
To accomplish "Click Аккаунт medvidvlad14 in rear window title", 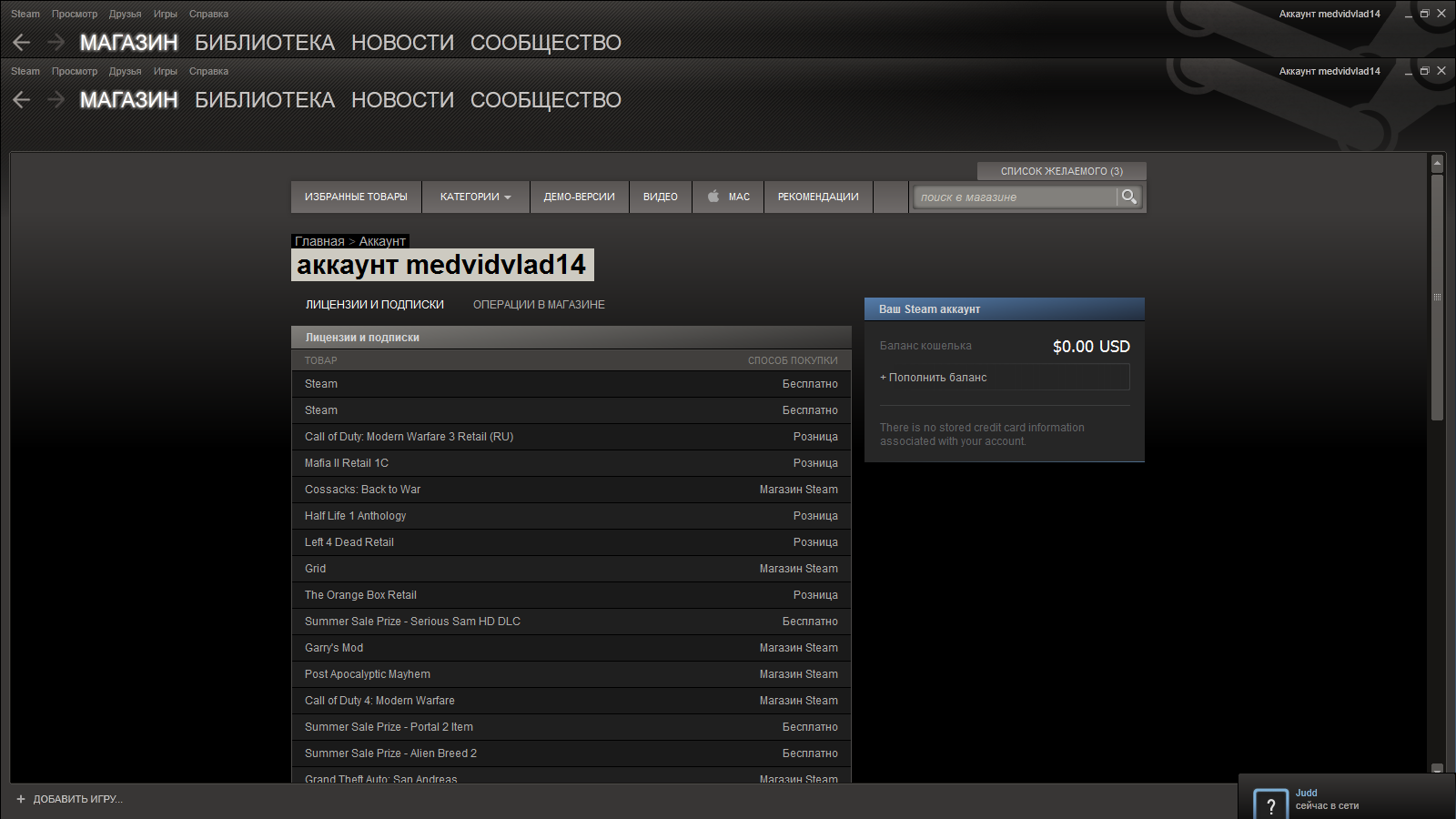I will (1330, 14).
